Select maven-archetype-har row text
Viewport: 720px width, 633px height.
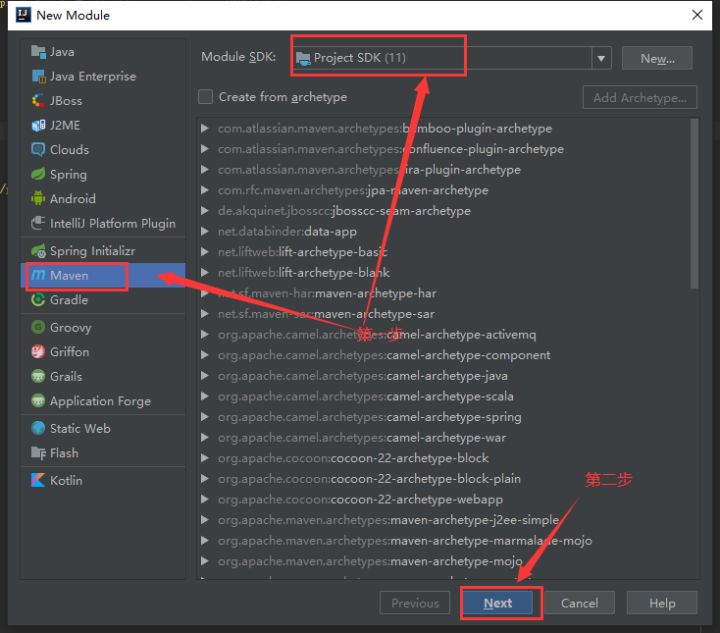pos(327,293)
